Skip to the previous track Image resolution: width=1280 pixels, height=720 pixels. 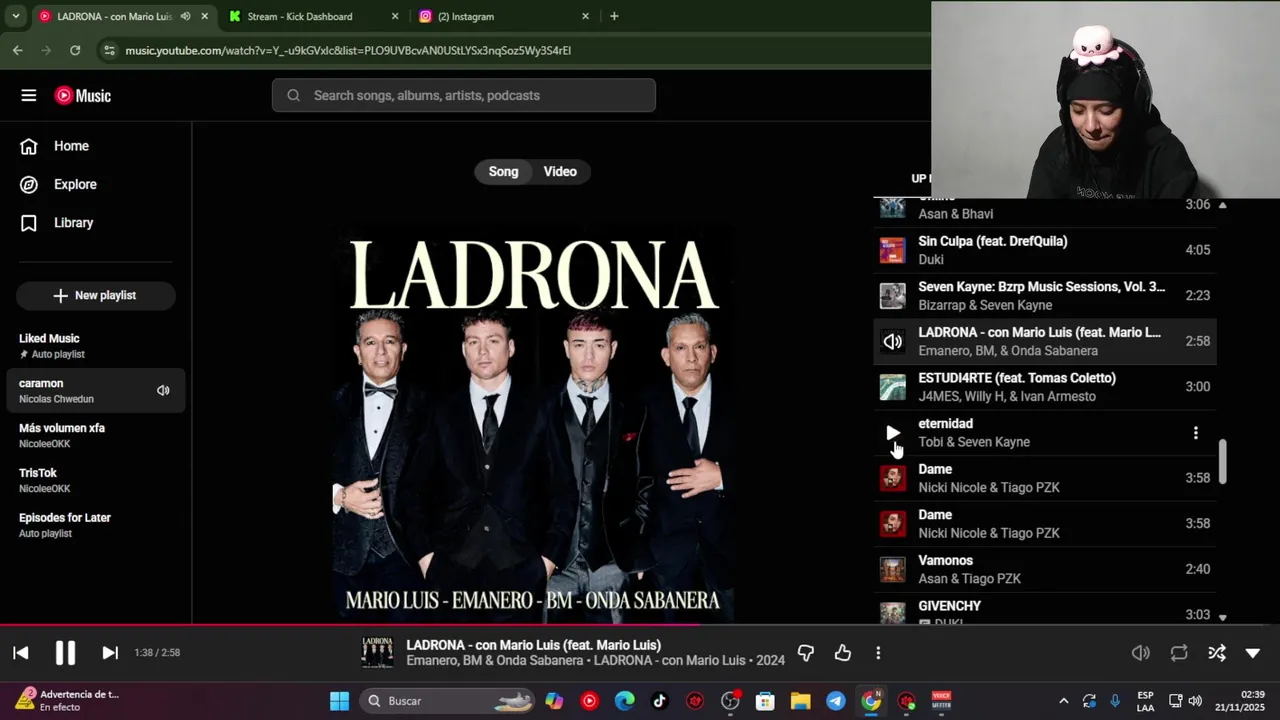pos(20,653)
